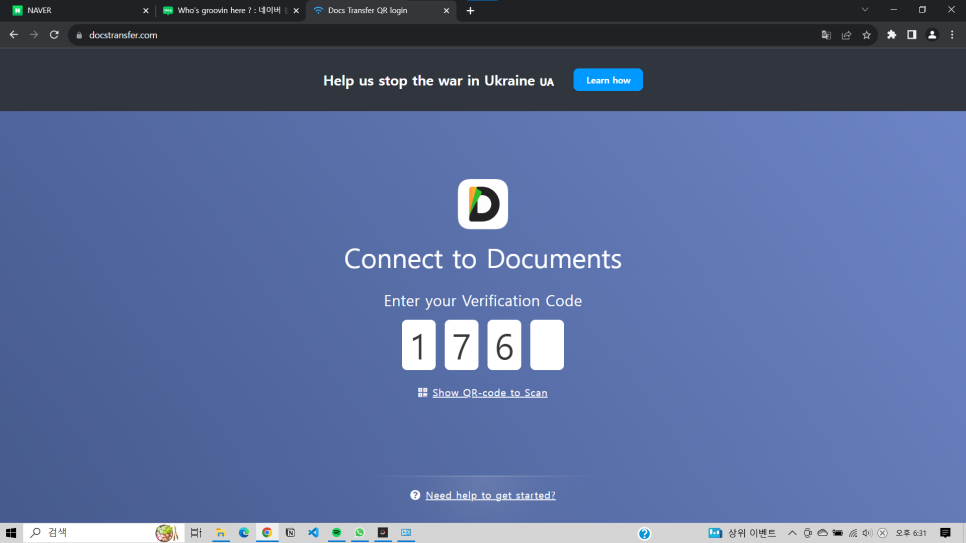Open Visual Studio Code from taskbar
The height and width of the screenshot is (543, 966).
[x=314, y=533]
